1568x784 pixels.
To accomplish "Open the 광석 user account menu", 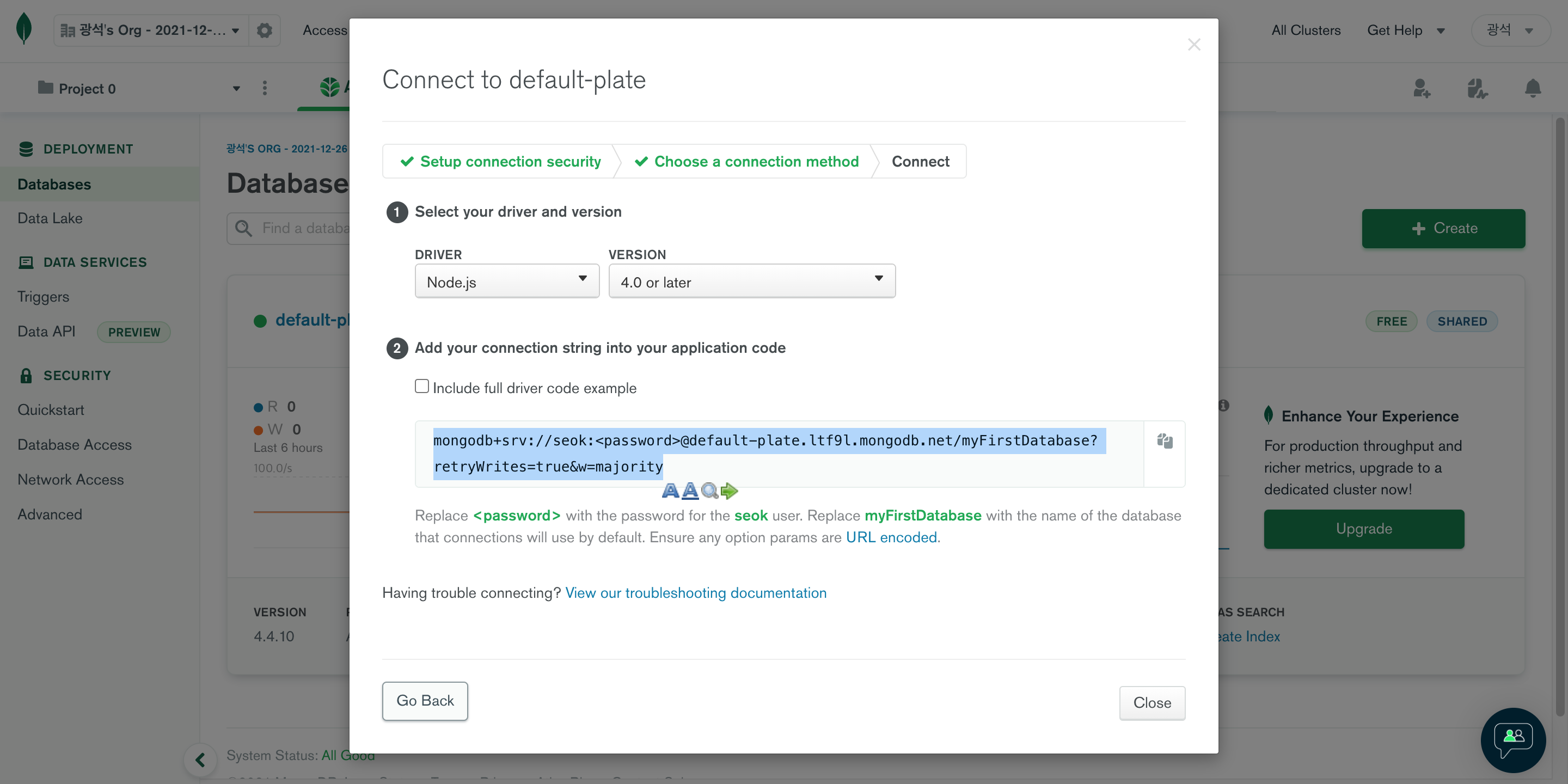I will (x=1510, y=30).
